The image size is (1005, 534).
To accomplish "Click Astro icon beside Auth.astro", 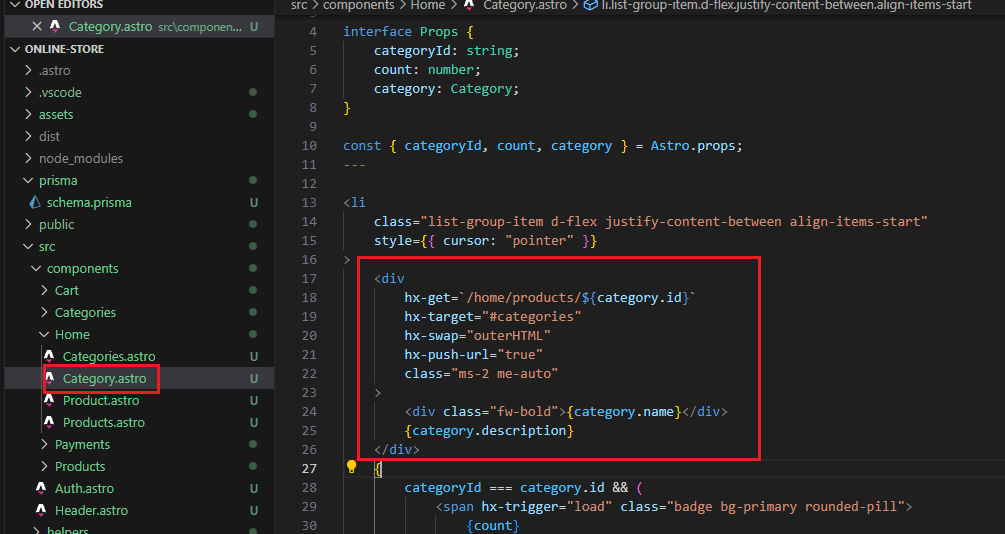I will [42, 488].
